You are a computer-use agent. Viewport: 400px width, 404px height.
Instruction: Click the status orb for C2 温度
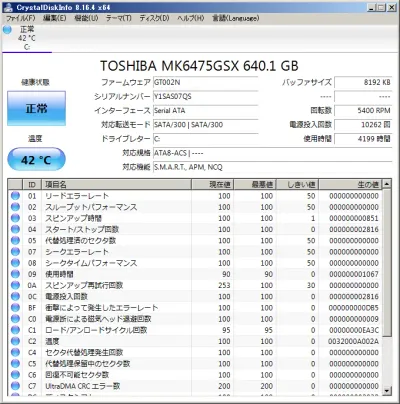pos(15,341)
